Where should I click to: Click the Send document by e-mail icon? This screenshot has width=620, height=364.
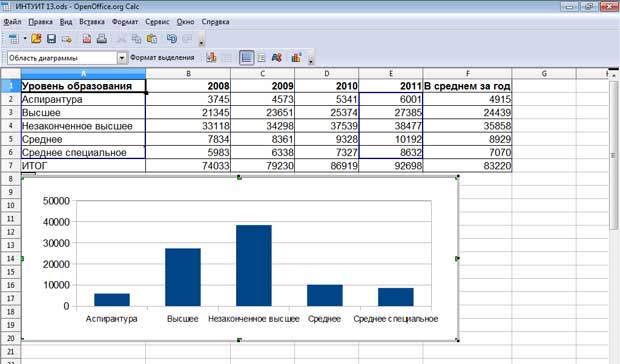(66, 39)
